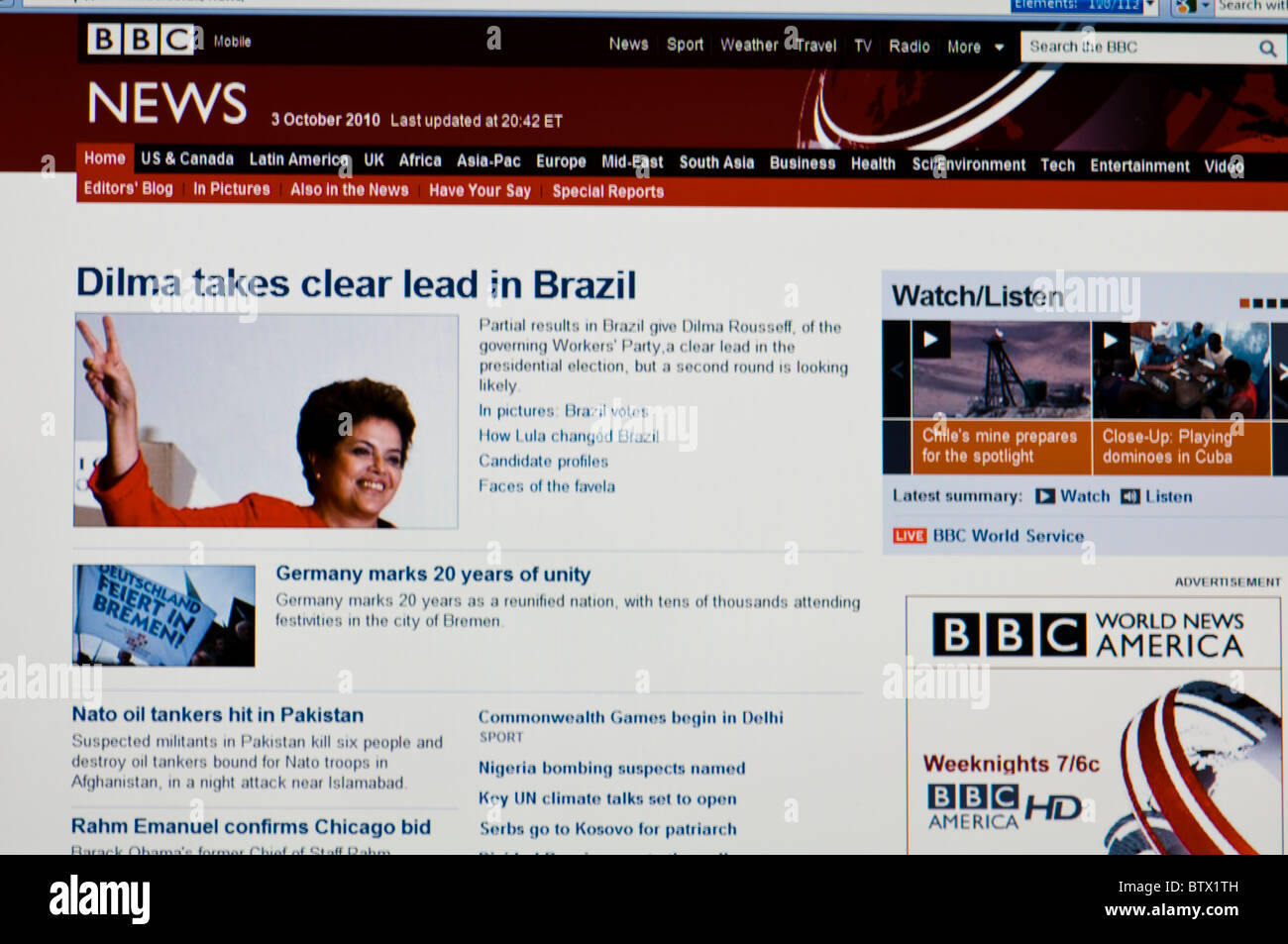Viewport: 1288px width, 944px height.
Task: Click the Listen speaker icon
Action: 1129,496
